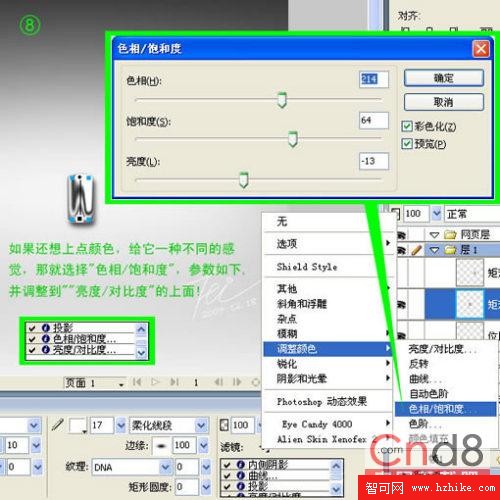500x500 pixels.
Task: Click the 网页层 folder icon
Action: (x=450, y=235)
